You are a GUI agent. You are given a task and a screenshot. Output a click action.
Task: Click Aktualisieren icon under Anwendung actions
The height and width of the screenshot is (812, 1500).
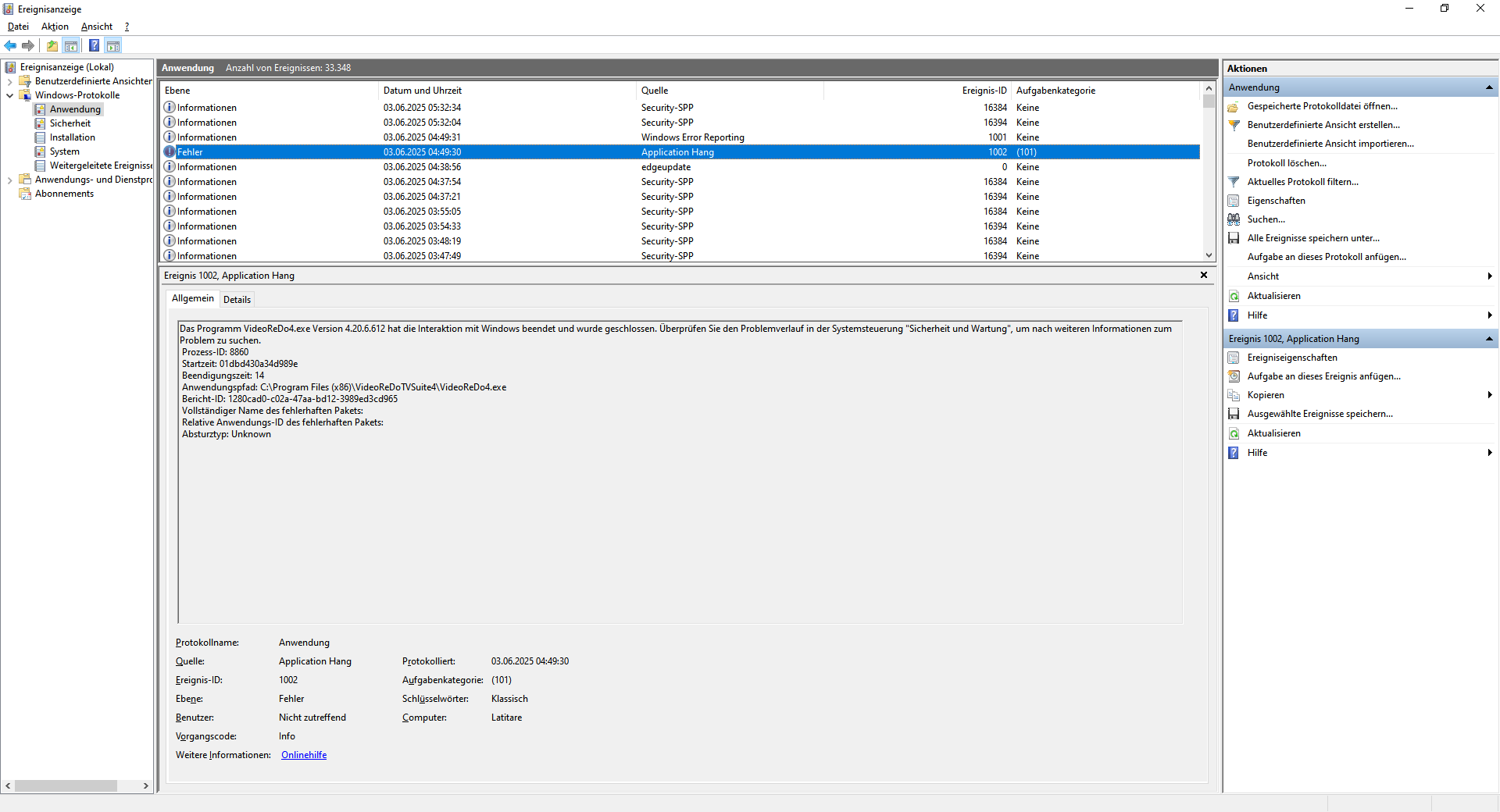pos(1234,296)
